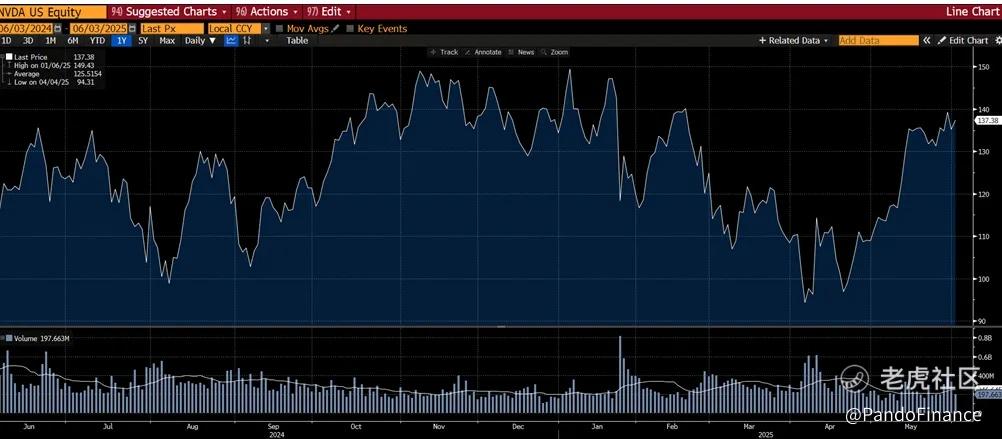Open the start date calendar picker icon
Viewport: 1002px width, 439px height.
coord(58,29)
